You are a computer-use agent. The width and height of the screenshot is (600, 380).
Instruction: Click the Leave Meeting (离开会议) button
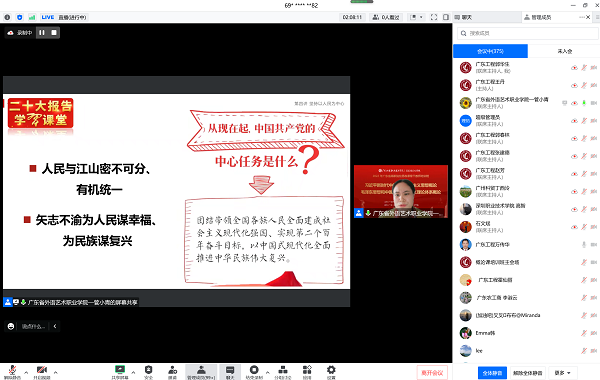coord(432,373)
